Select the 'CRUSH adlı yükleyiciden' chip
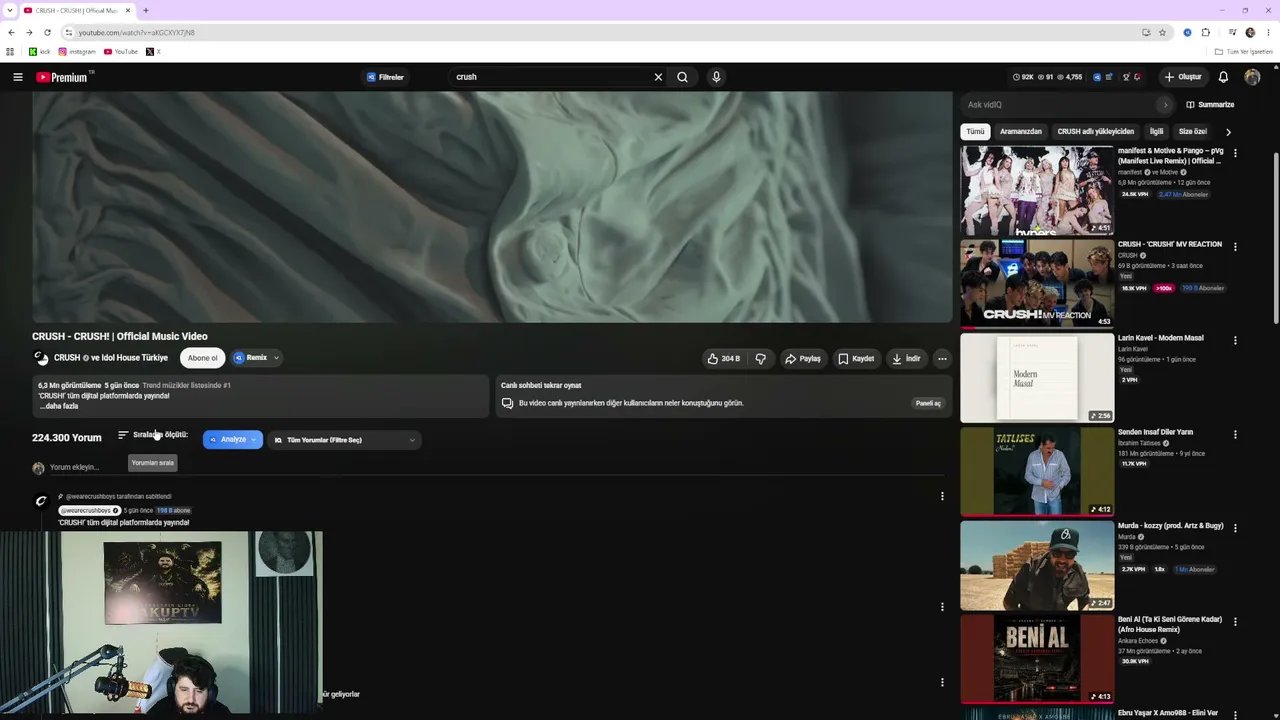1280x720 pixels. coord(1096,131)
